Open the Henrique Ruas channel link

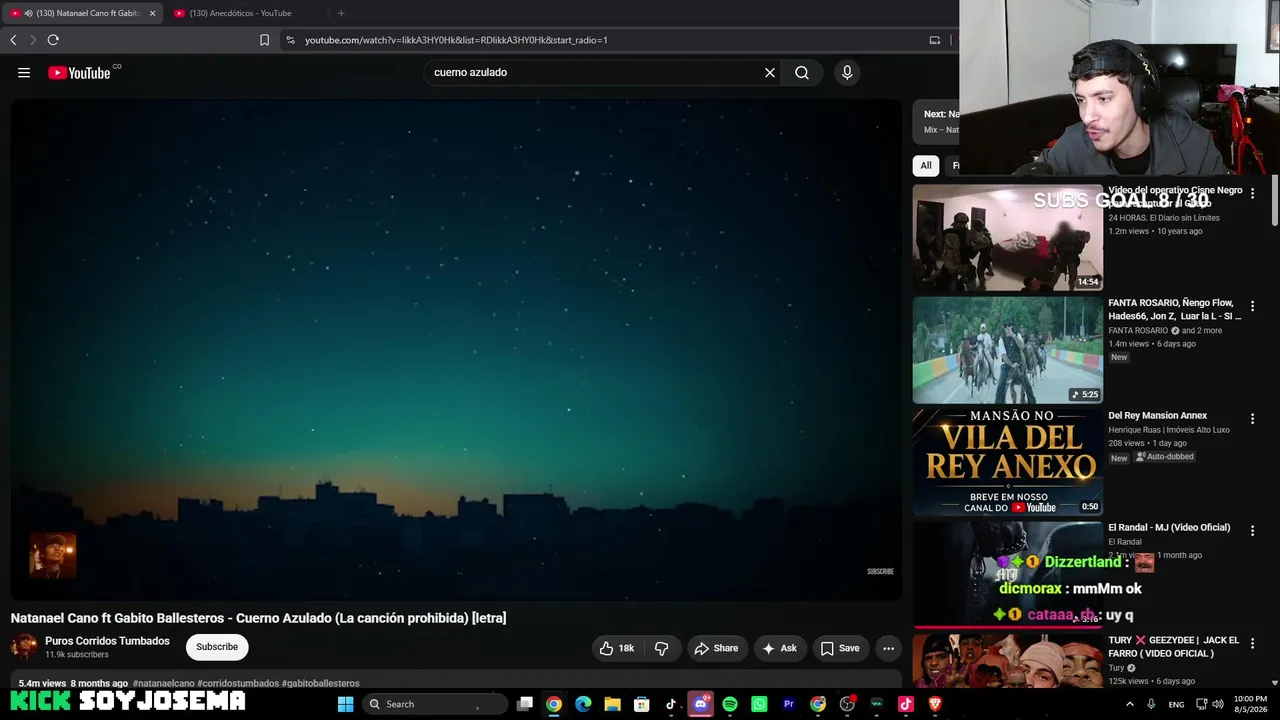(1169, 430)
